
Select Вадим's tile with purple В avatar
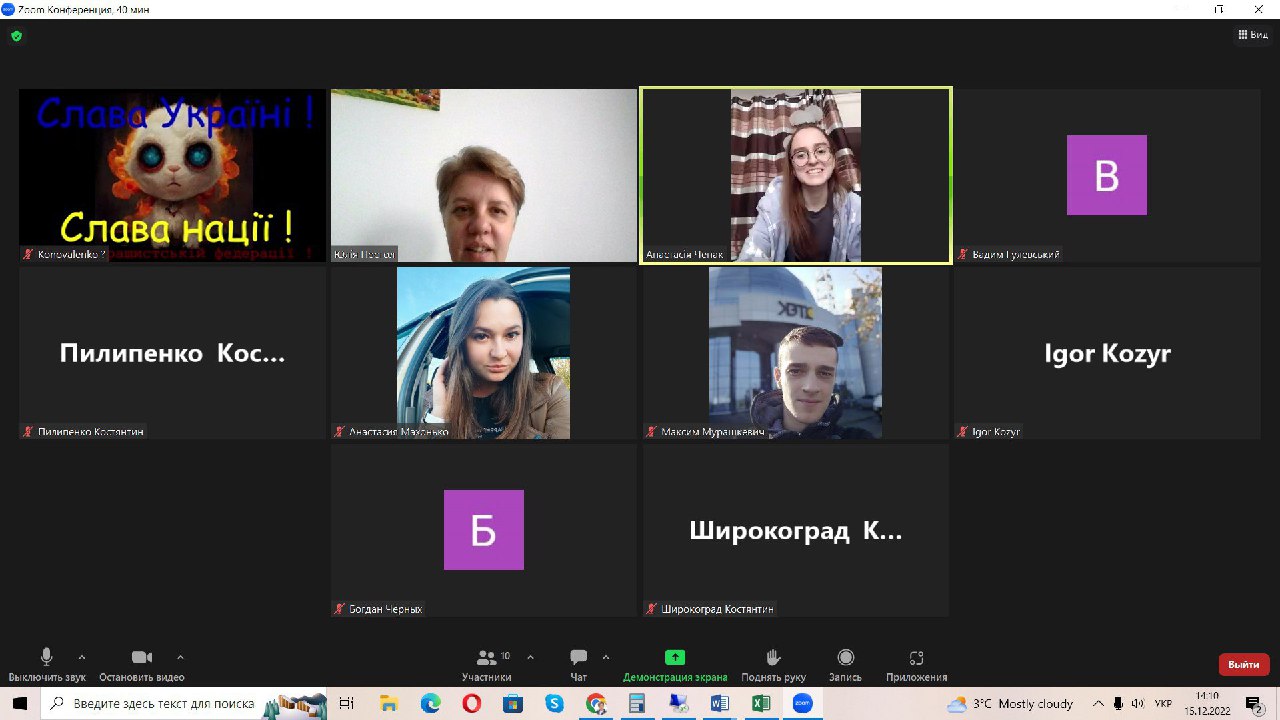point(1107,175)
